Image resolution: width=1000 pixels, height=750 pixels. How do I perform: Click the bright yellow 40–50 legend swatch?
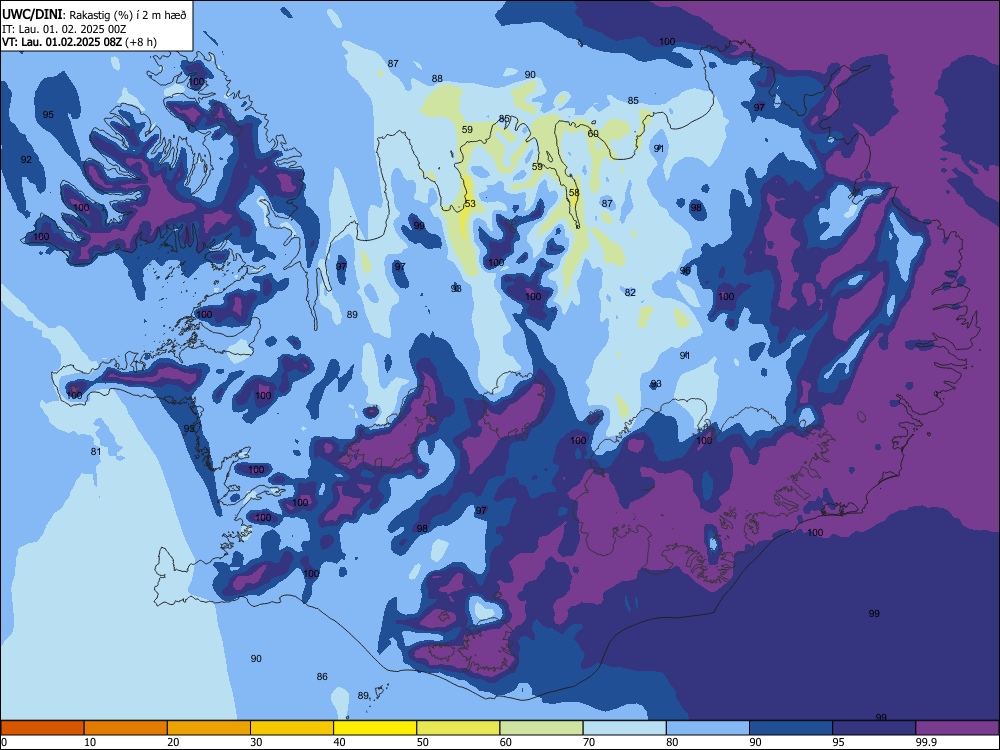[x=375, y=728]
